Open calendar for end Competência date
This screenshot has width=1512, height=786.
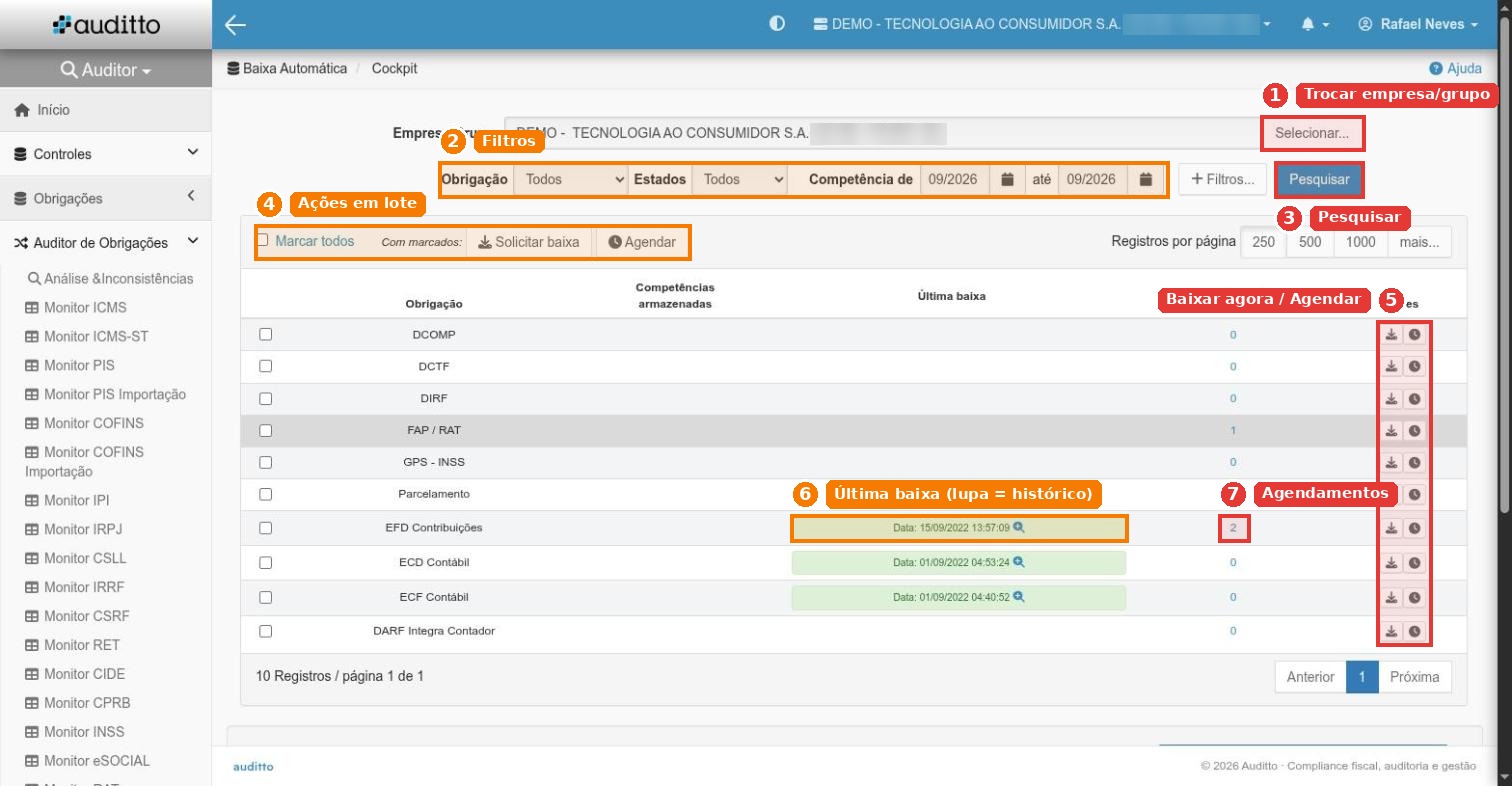coord(1146,180)
